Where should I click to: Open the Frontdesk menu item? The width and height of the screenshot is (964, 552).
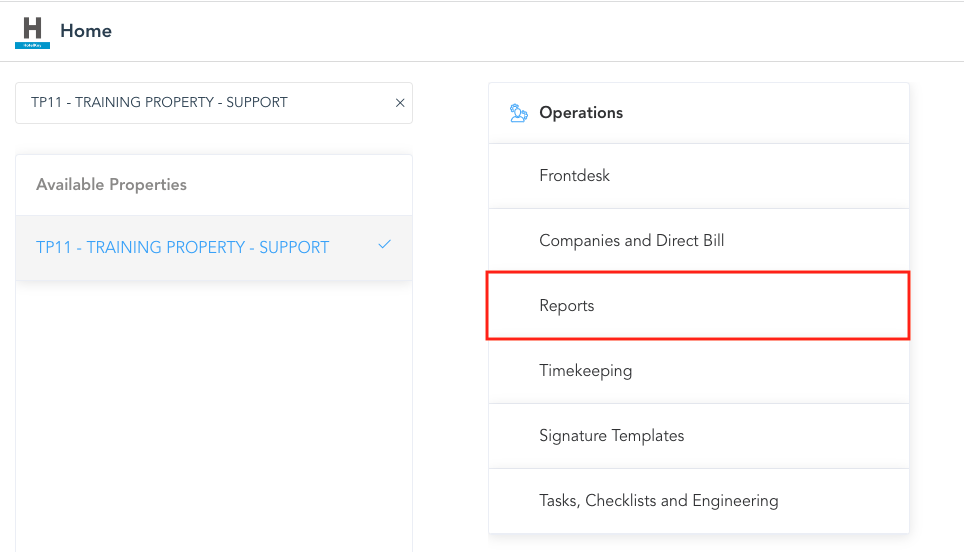574,176
